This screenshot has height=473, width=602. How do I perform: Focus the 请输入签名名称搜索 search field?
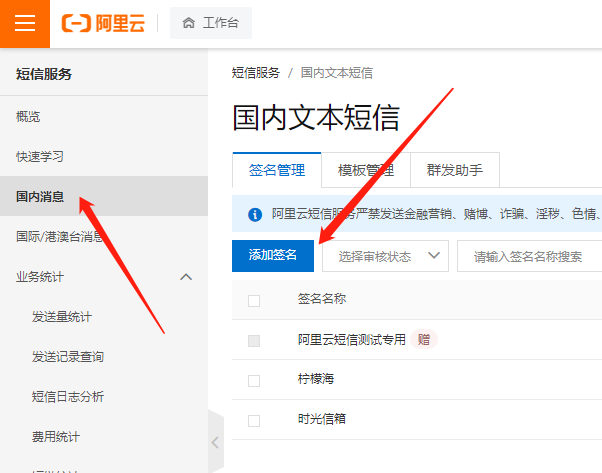(x=529, y=256)
